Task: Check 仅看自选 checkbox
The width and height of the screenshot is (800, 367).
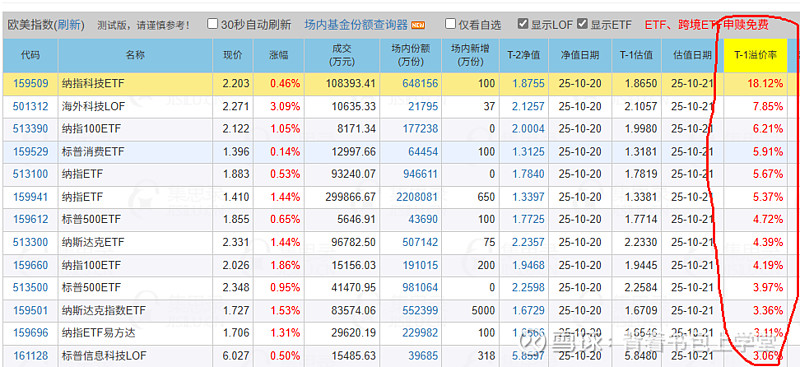Action: click(450, 24)
